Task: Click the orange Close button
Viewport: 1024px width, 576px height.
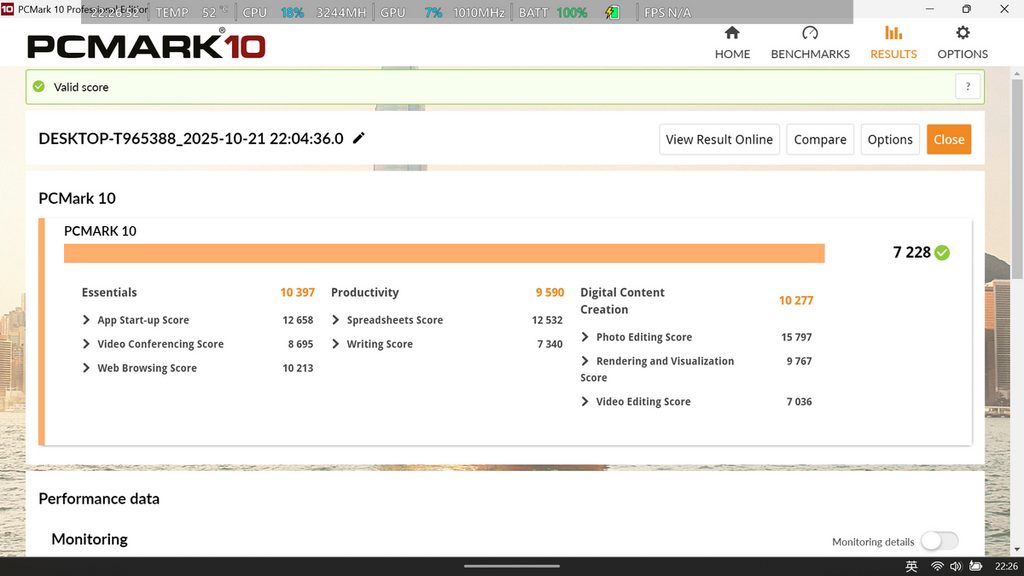Action: pyautogui.click(x=948, y=140)
